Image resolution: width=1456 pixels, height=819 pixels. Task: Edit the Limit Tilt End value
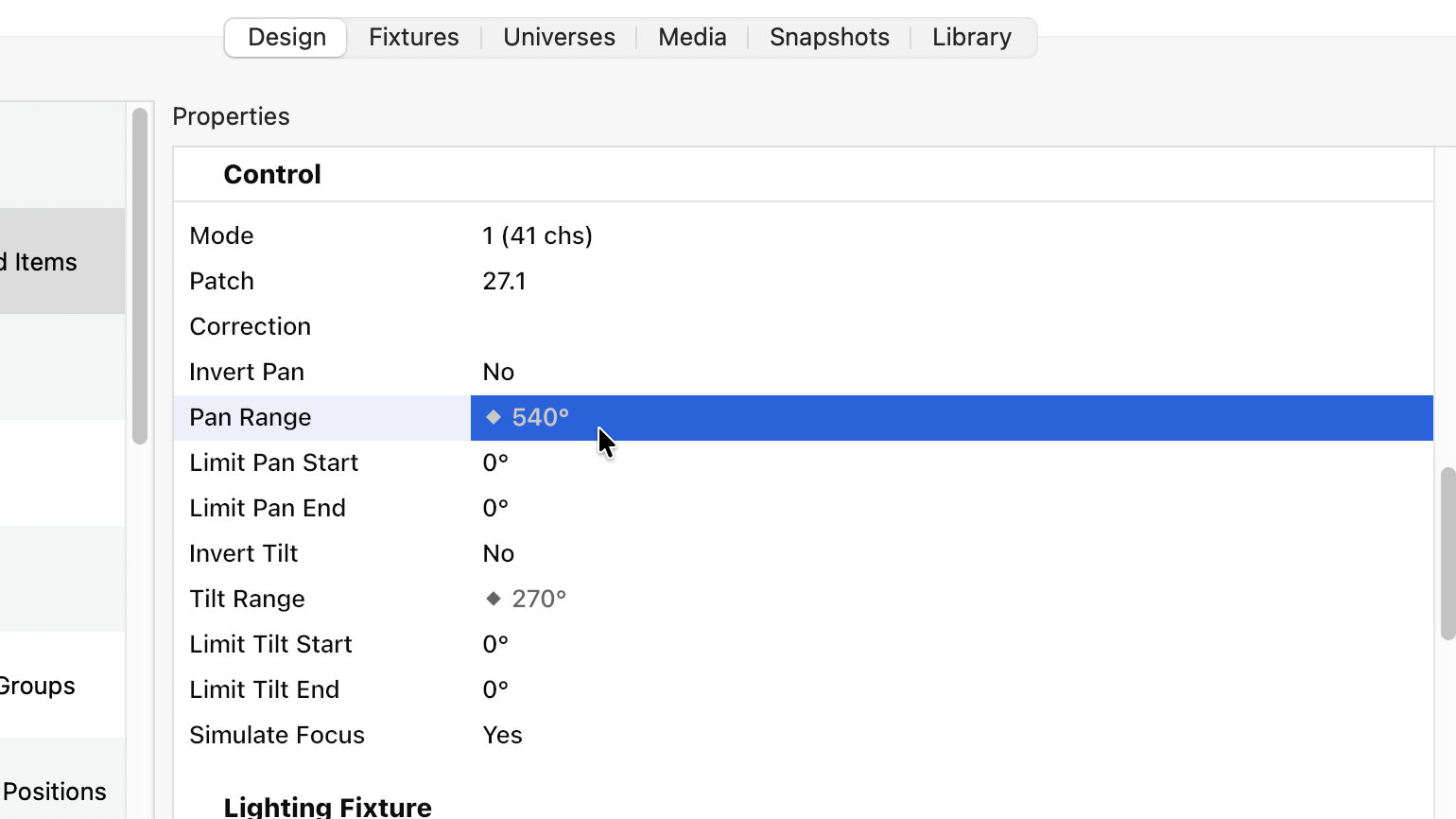pos(495,689)
